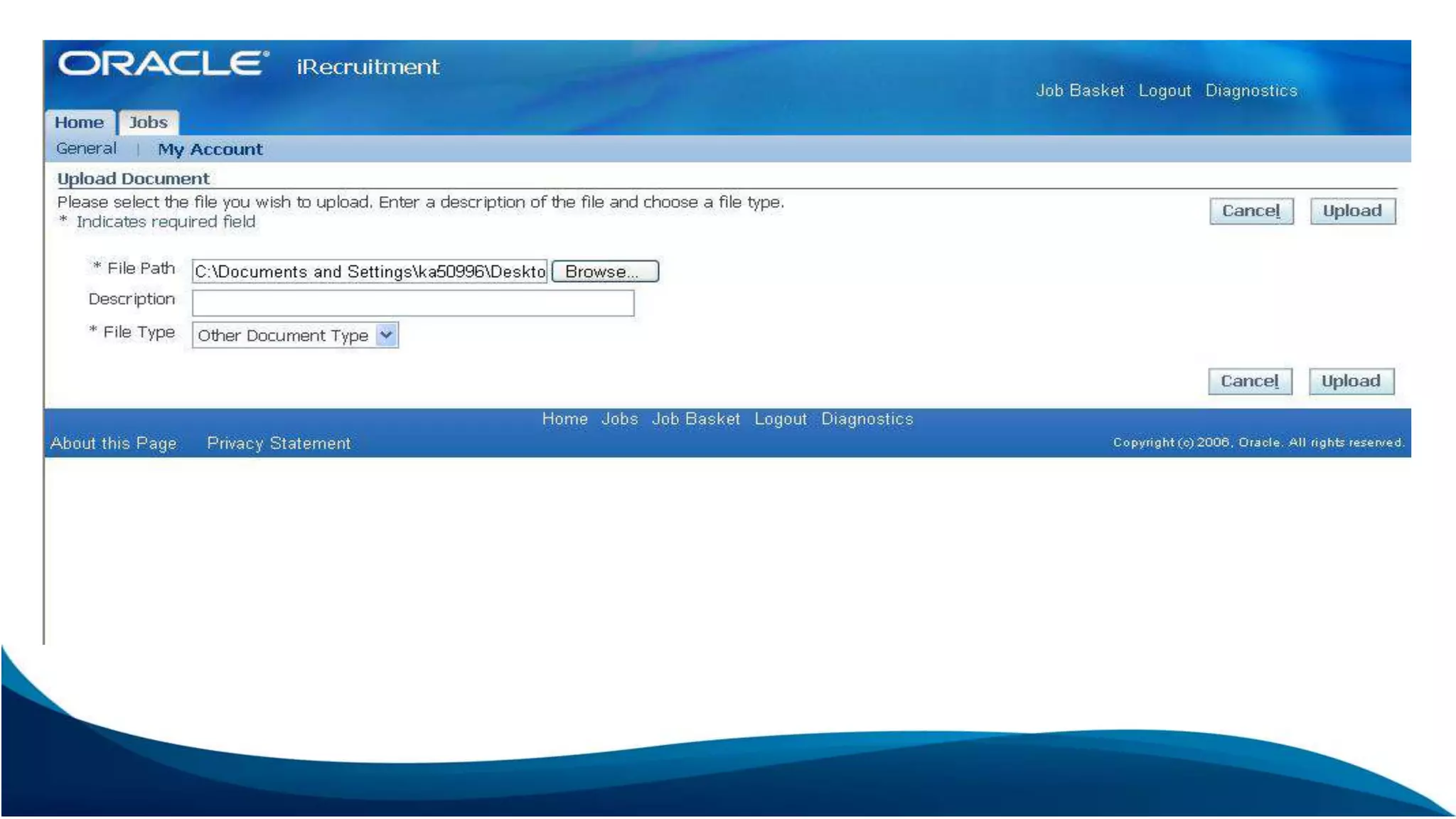1456x819 pixels.
Task: Focus the File Path text field
Action: pyautogui.click(x=369, y=272)
